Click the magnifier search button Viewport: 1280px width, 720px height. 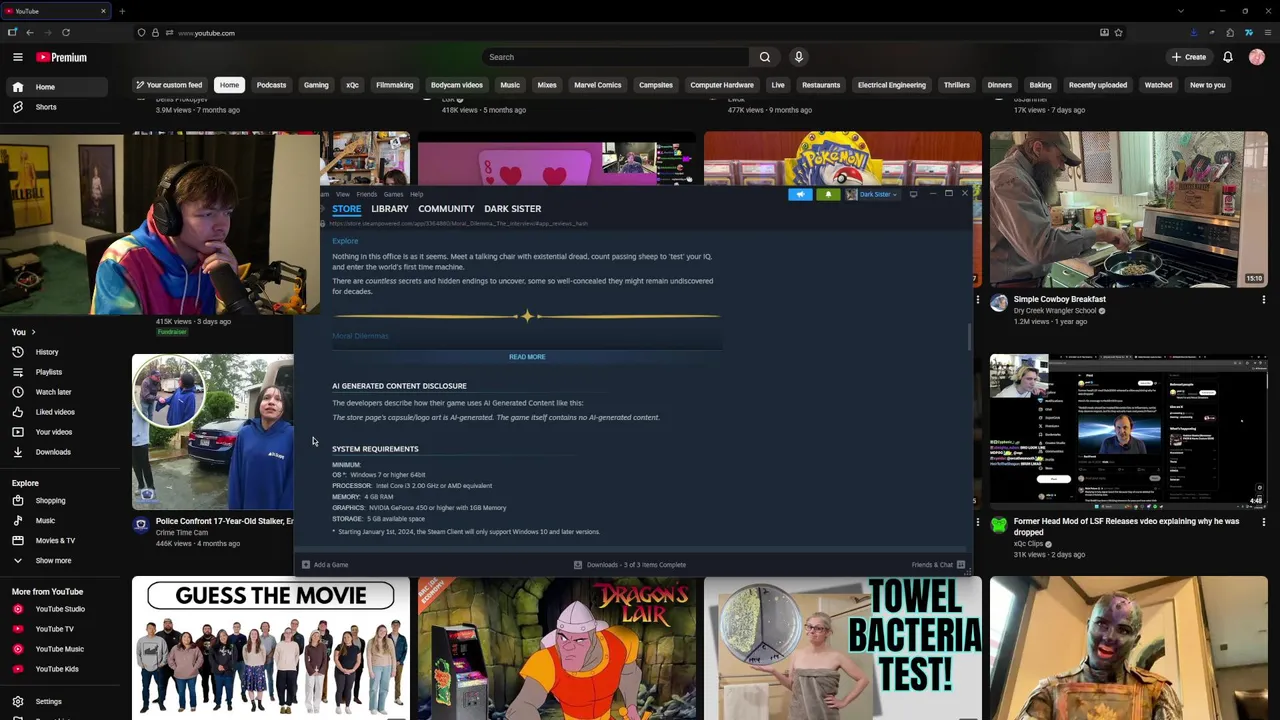tap(765, 57)
